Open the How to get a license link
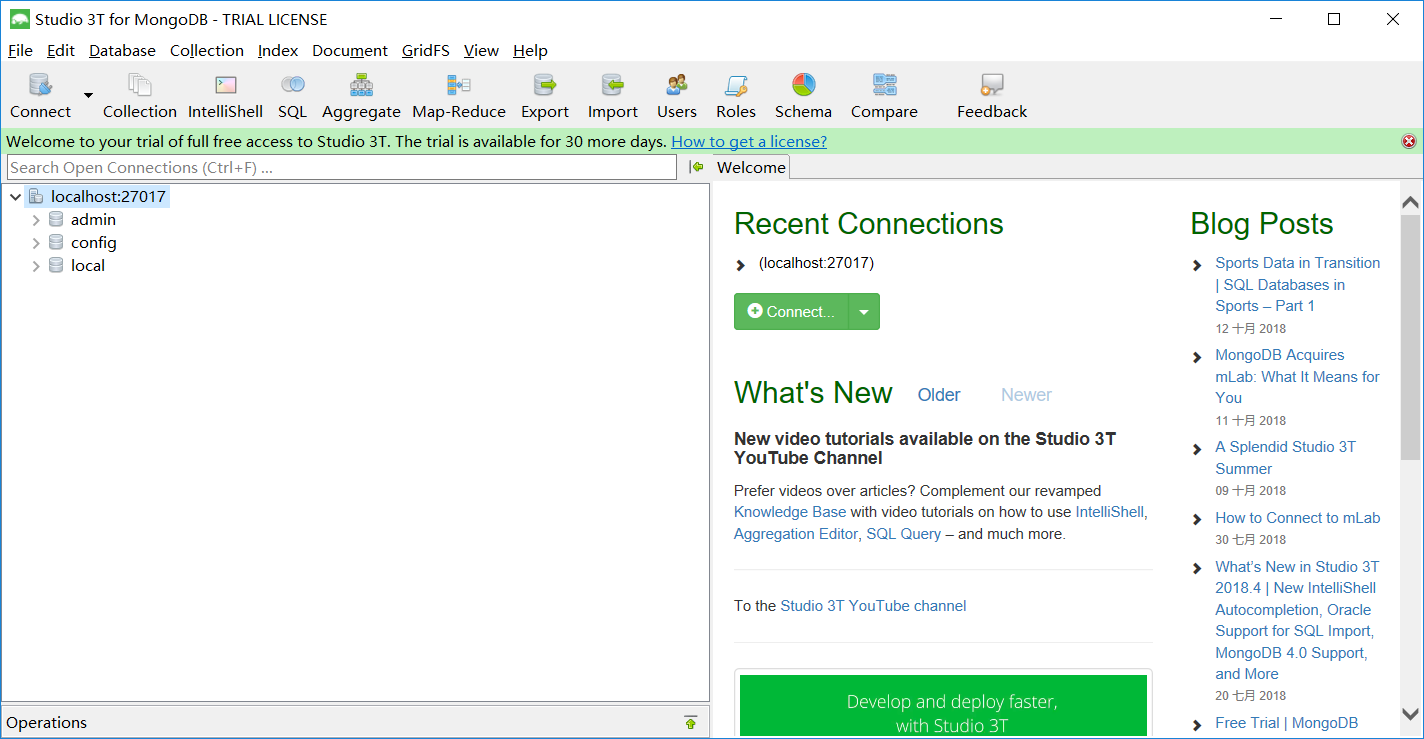1424x739 pixels. point(749,141)
